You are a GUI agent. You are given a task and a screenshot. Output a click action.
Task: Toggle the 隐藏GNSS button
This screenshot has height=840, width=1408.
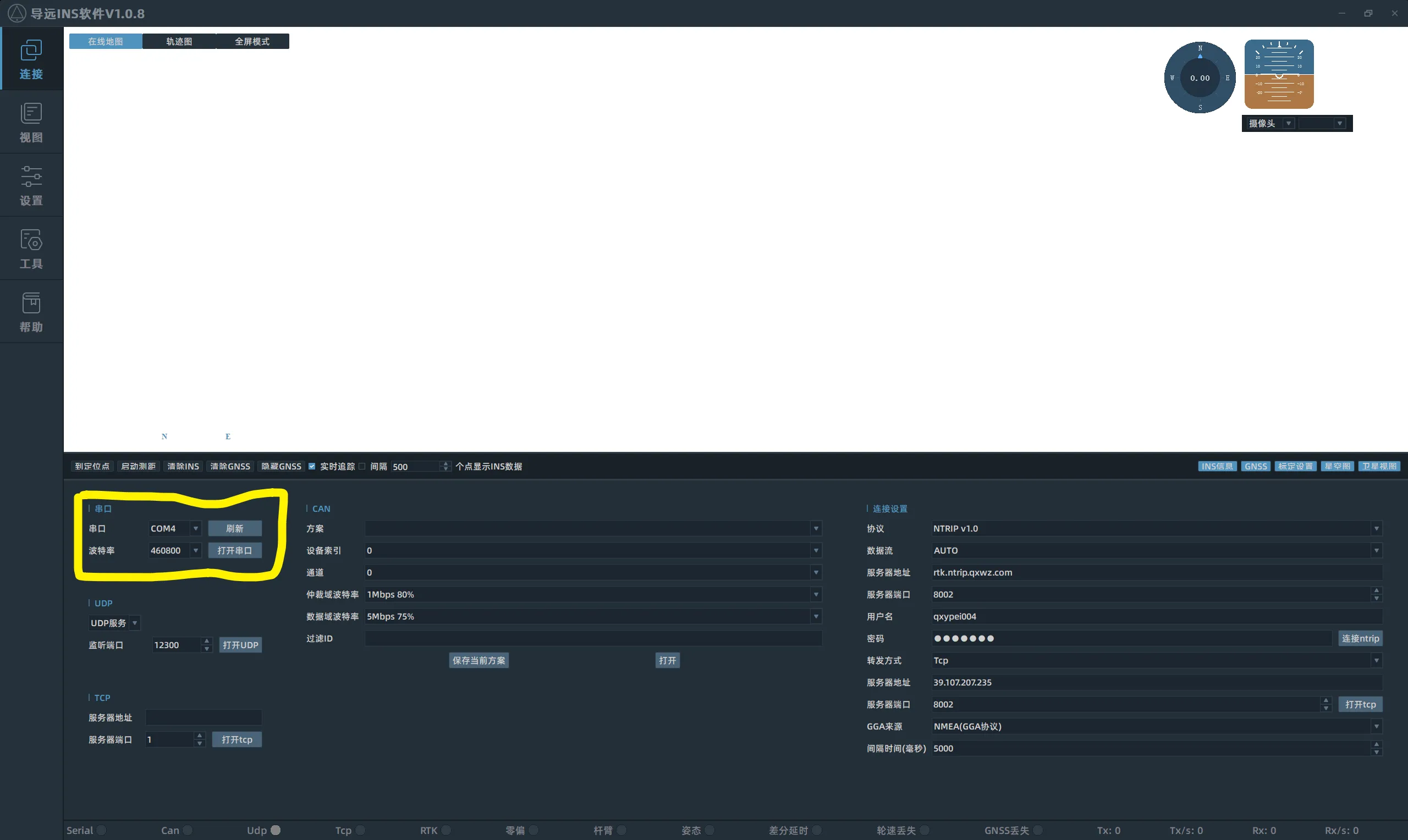point(281,466)
